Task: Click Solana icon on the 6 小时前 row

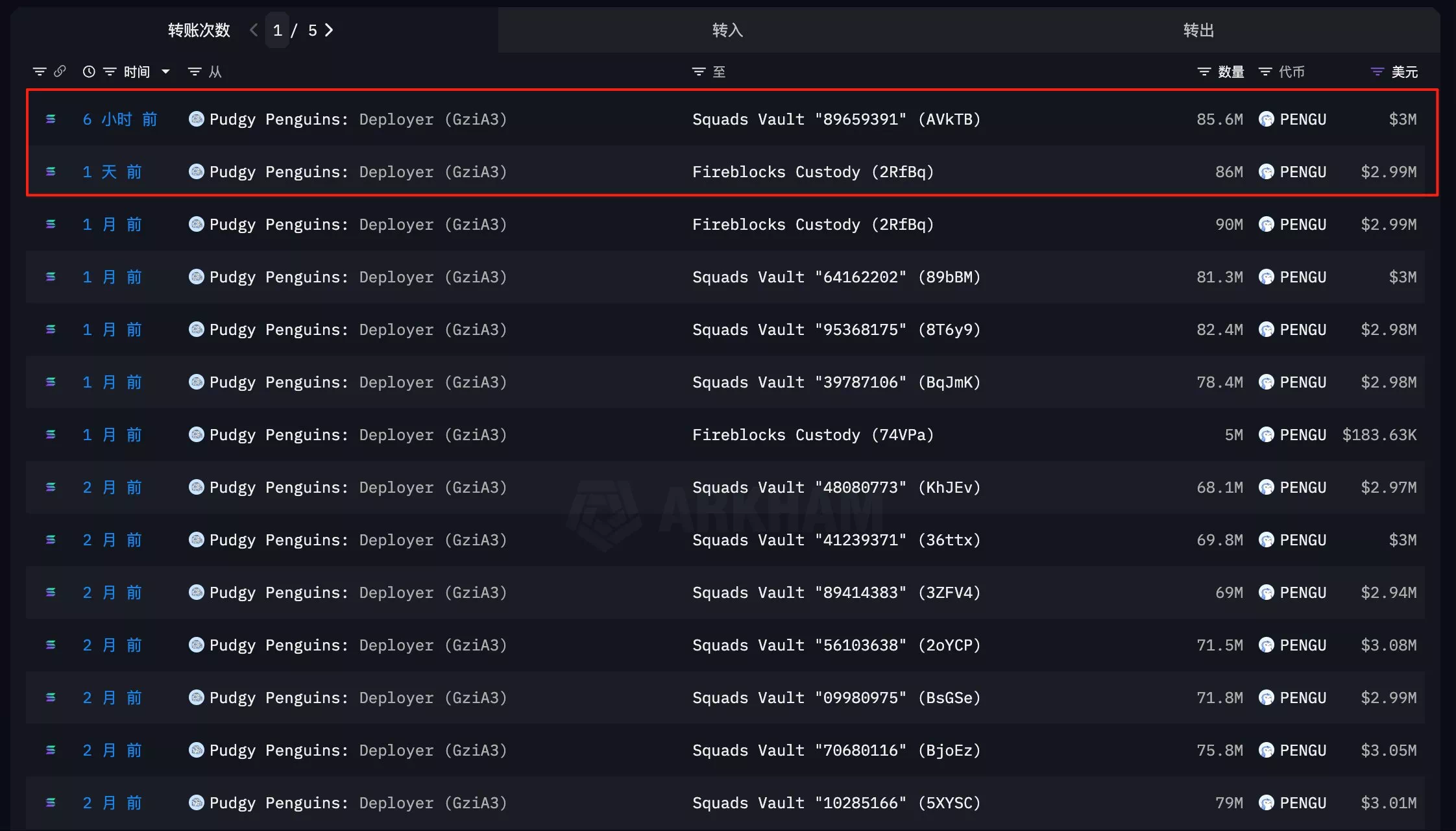Action: point(51,119)
